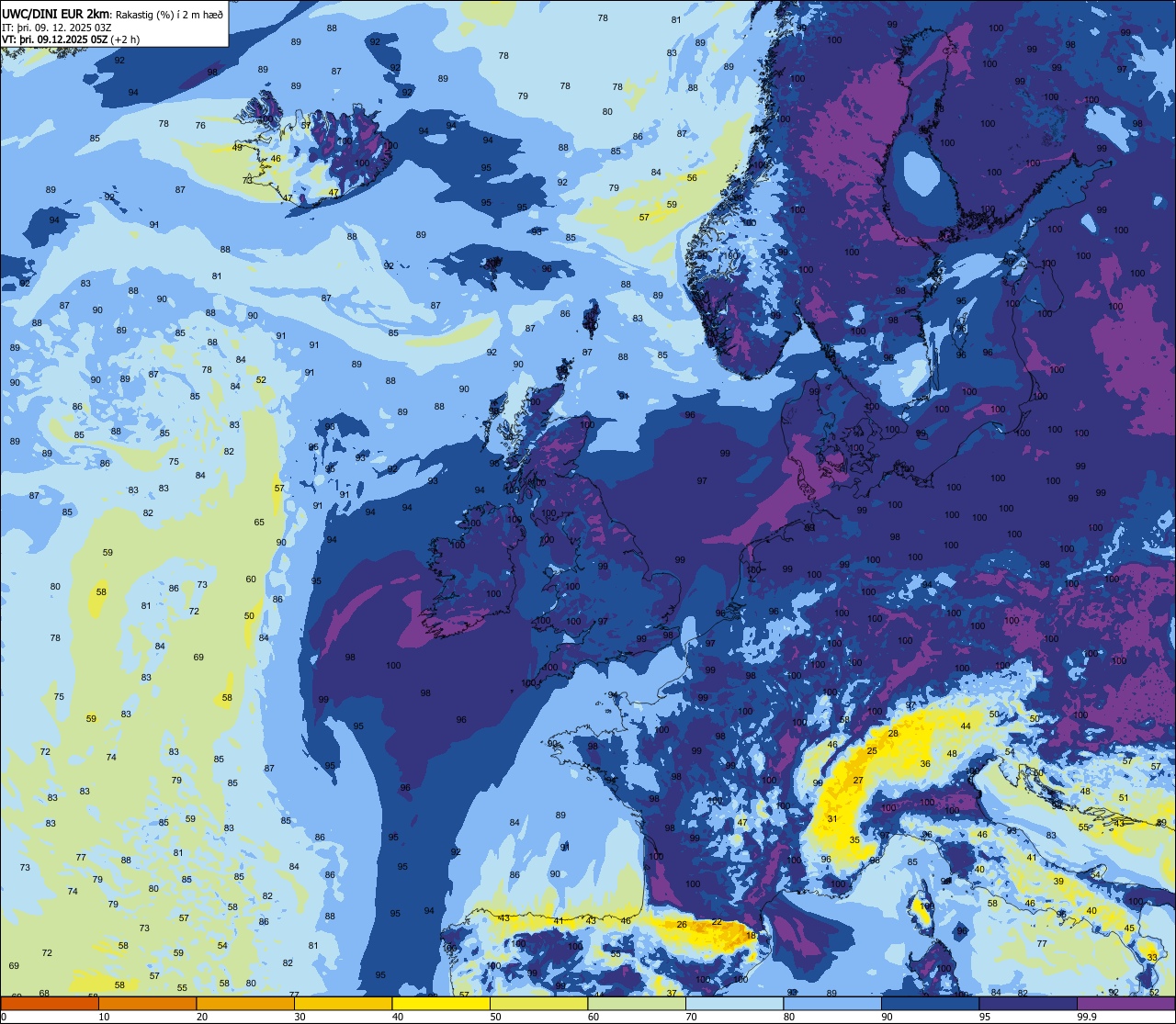Click the initial time line "IT: þri. 09. 12. 2025 03Z"

pos(56,27)
